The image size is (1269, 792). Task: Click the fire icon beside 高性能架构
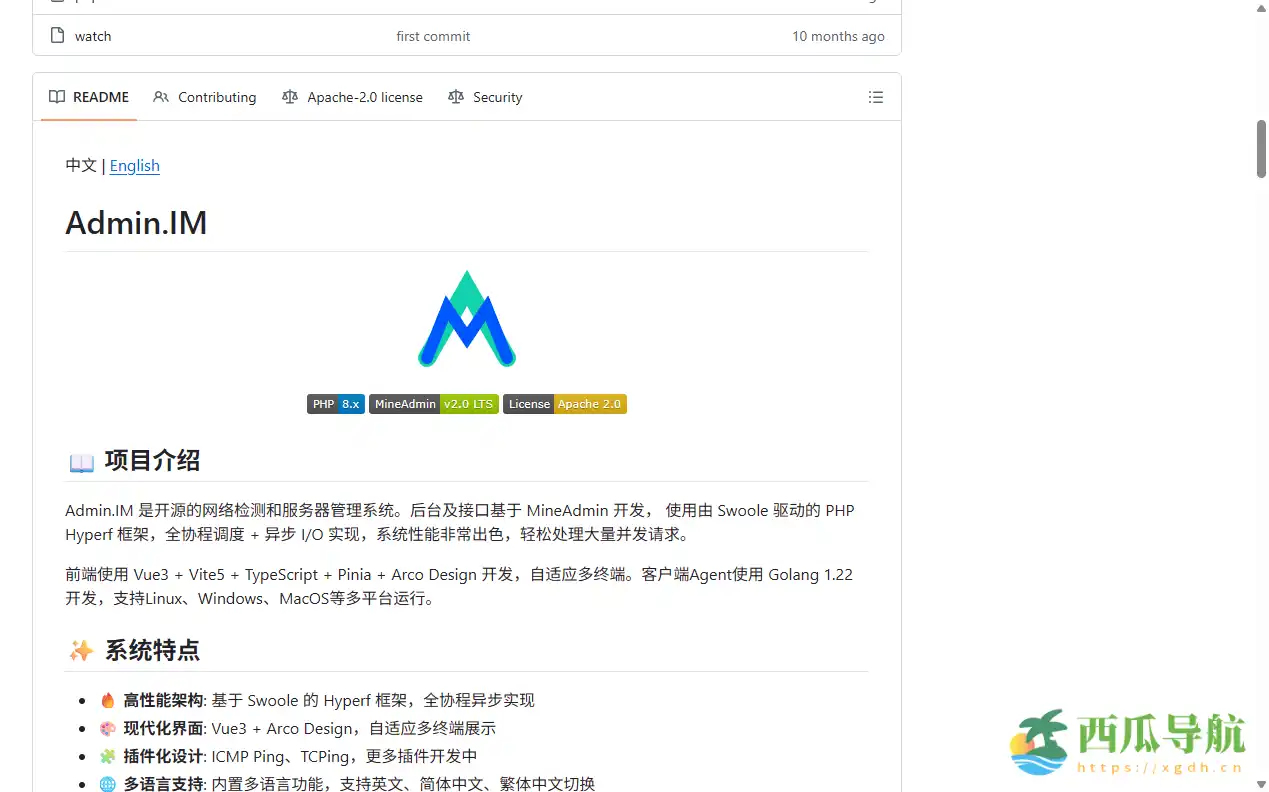[x=107, y=700]
